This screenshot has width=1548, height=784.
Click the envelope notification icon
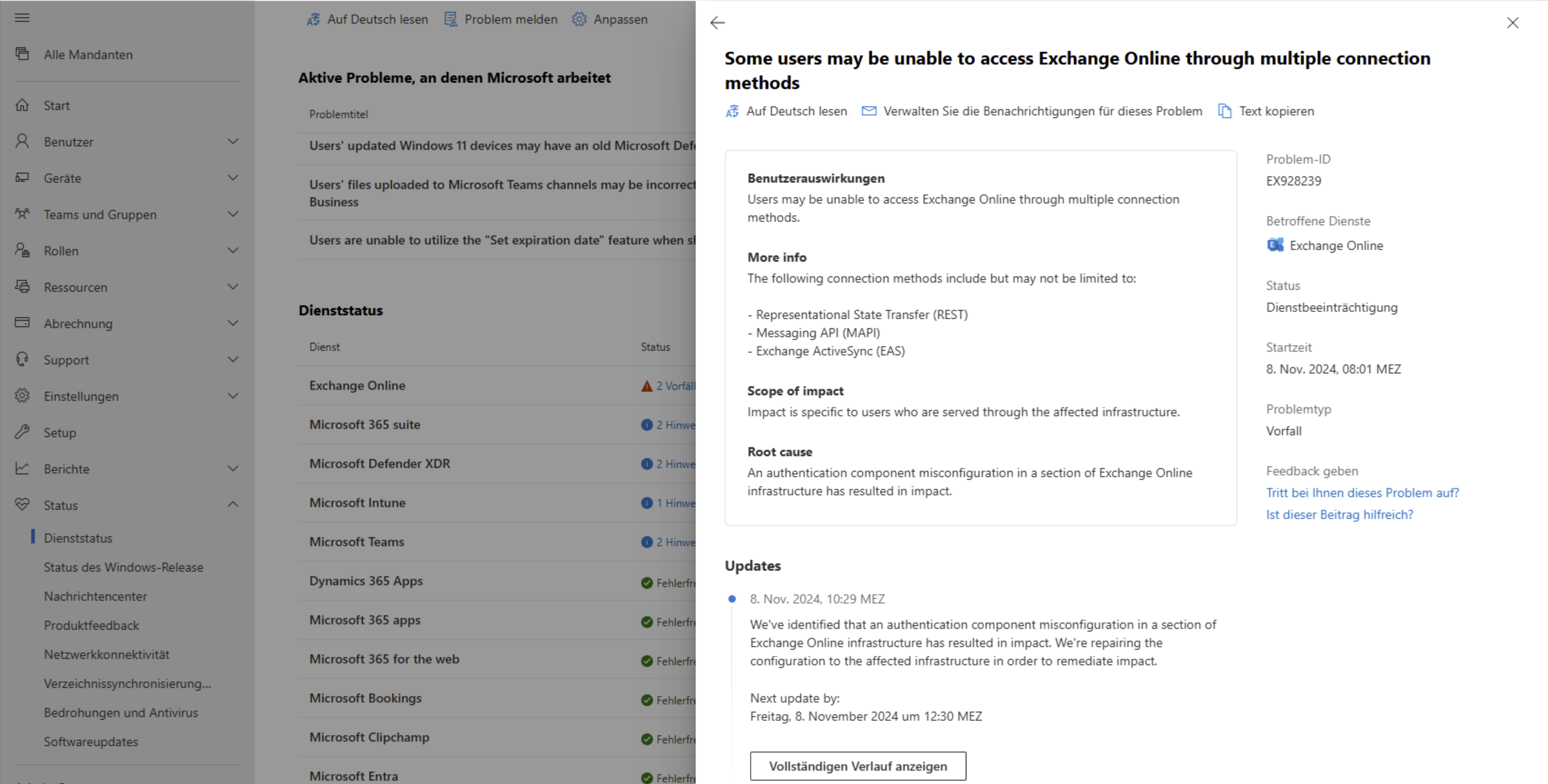pos(869,111)
